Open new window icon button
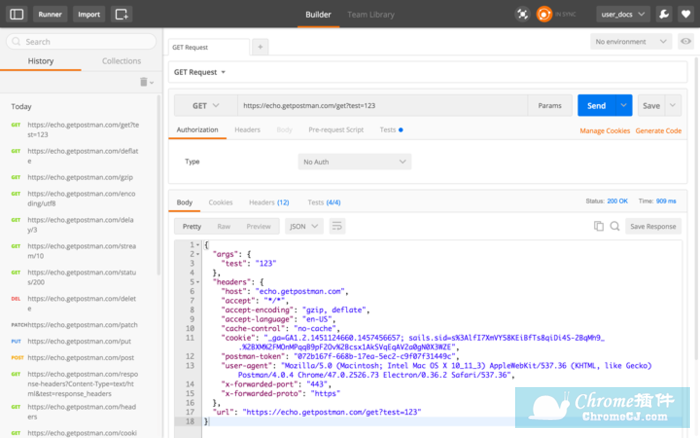The image size is (700, 438). tap(121, 14)
